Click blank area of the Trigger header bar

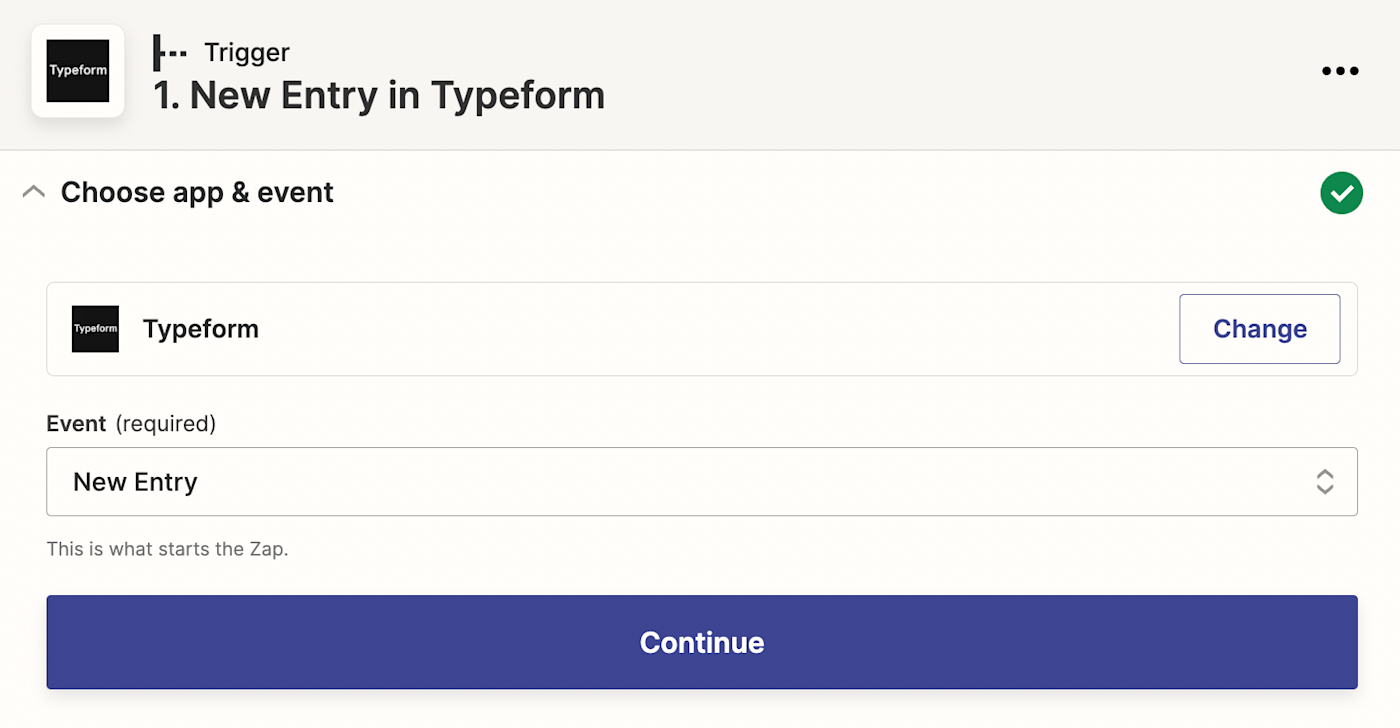pos(900,72)
